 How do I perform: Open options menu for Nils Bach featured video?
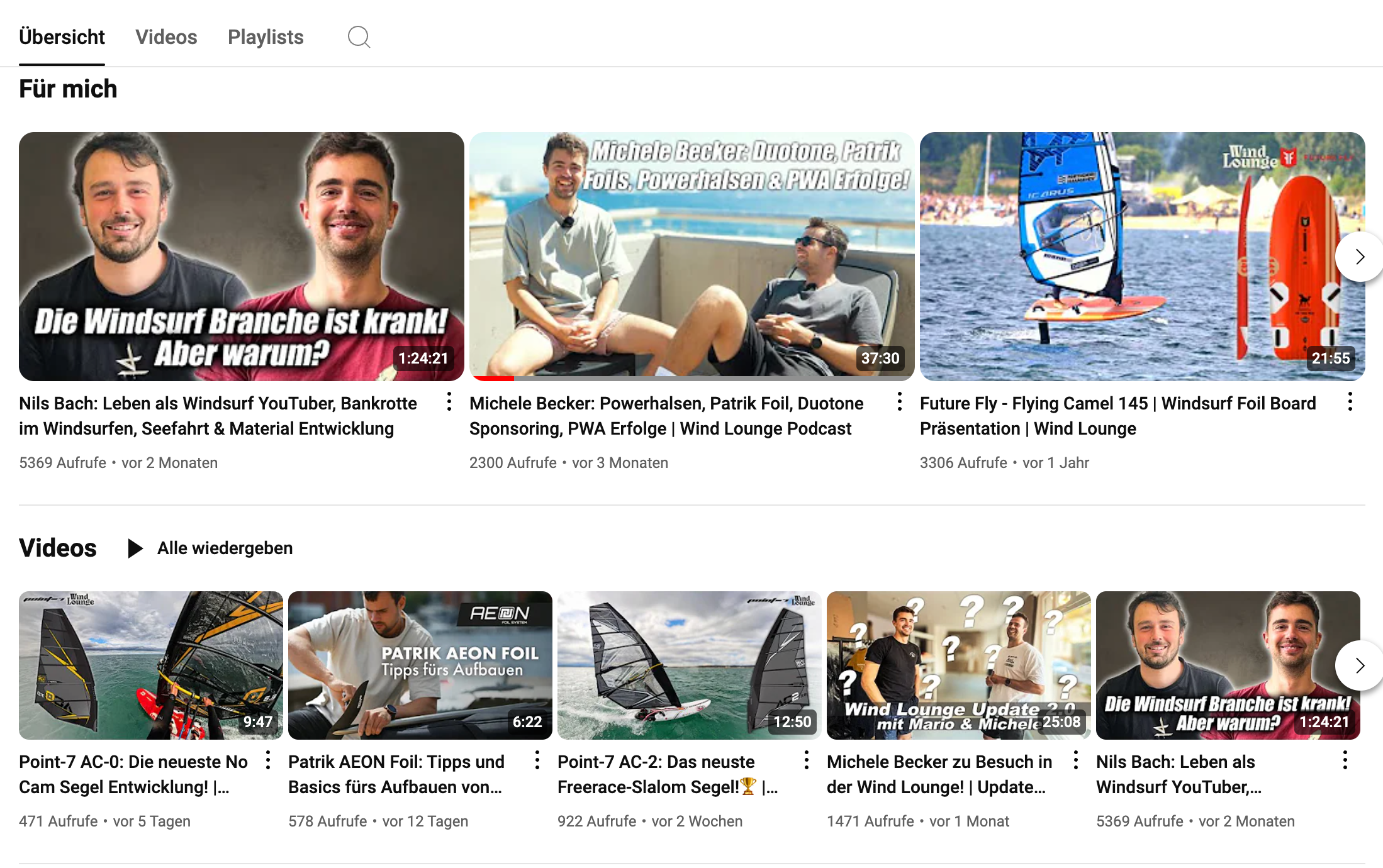pos(449,402)
